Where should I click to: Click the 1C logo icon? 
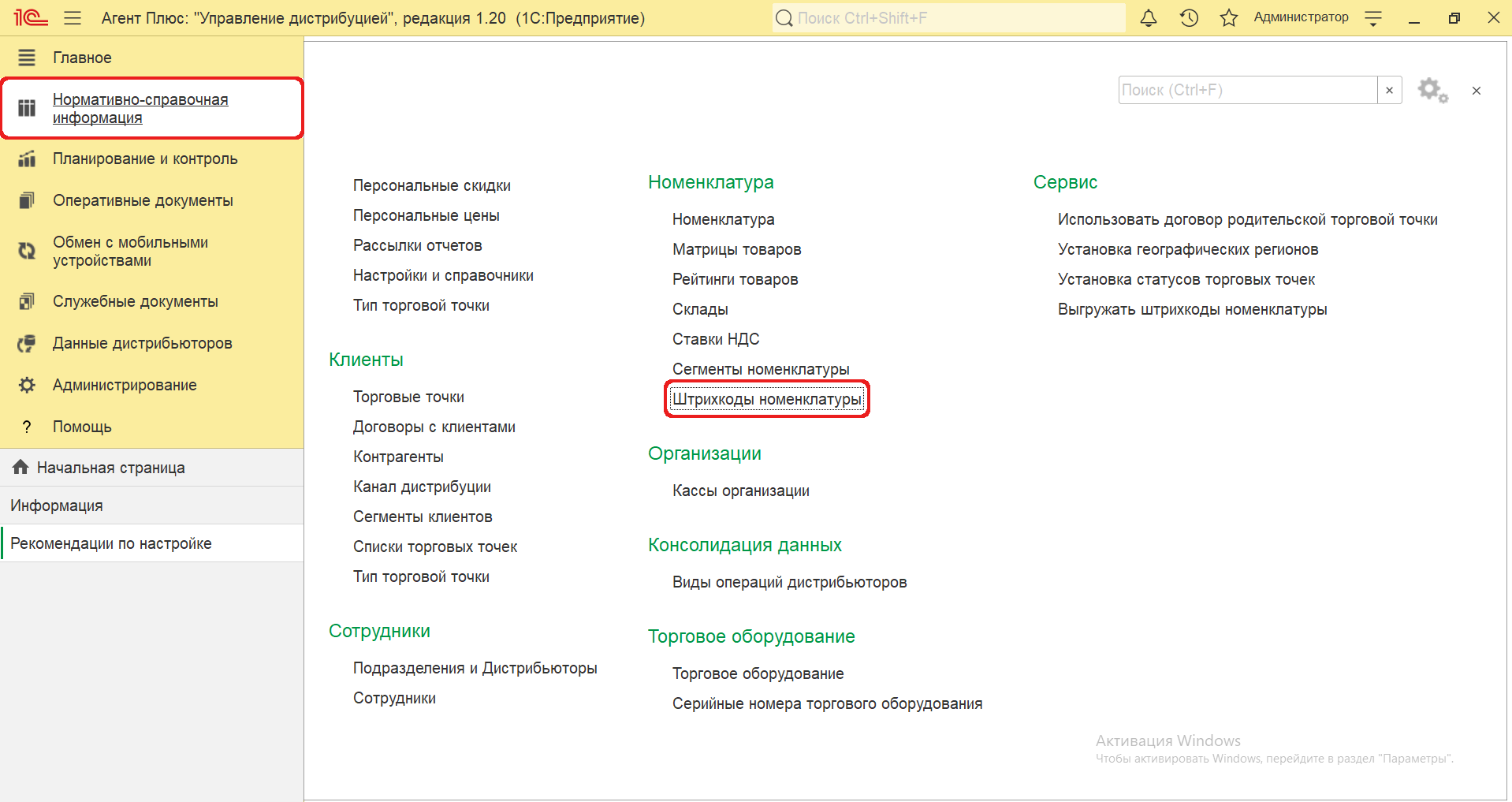coord(31,18)
